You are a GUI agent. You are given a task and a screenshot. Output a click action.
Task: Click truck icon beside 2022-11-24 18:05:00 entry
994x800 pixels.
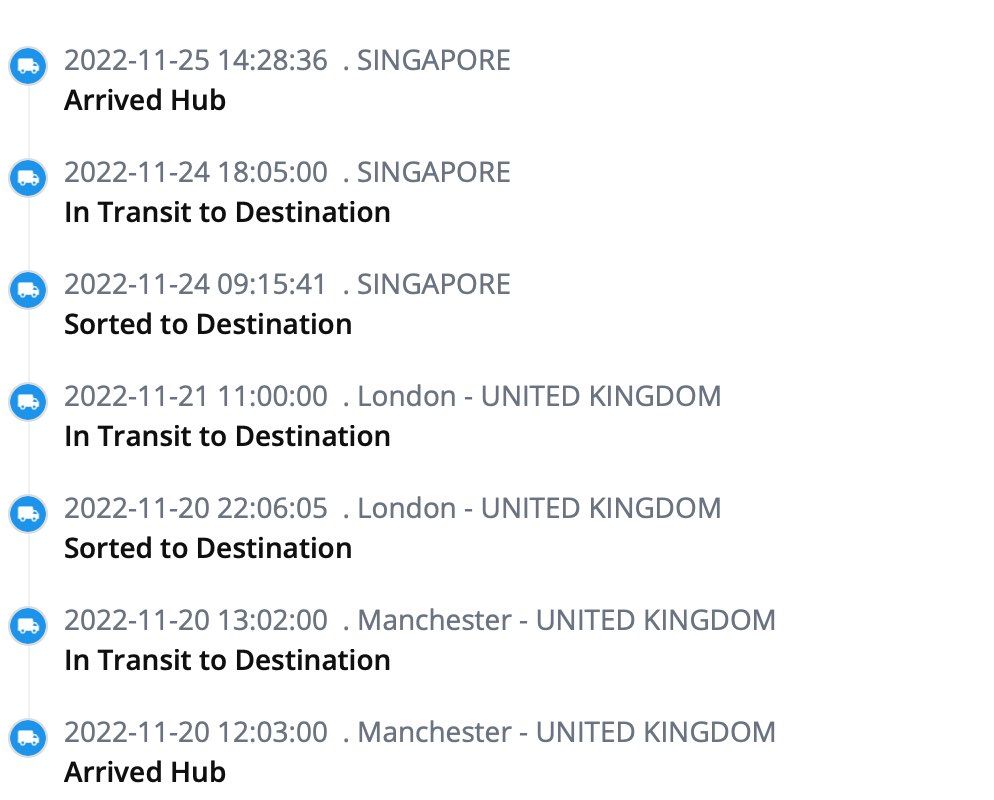click(x=28, y=177)
